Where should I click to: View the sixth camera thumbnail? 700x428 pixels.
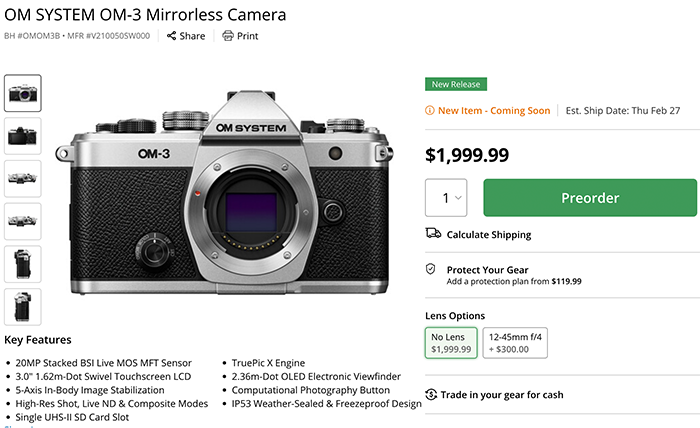click(x=23, y=306)
